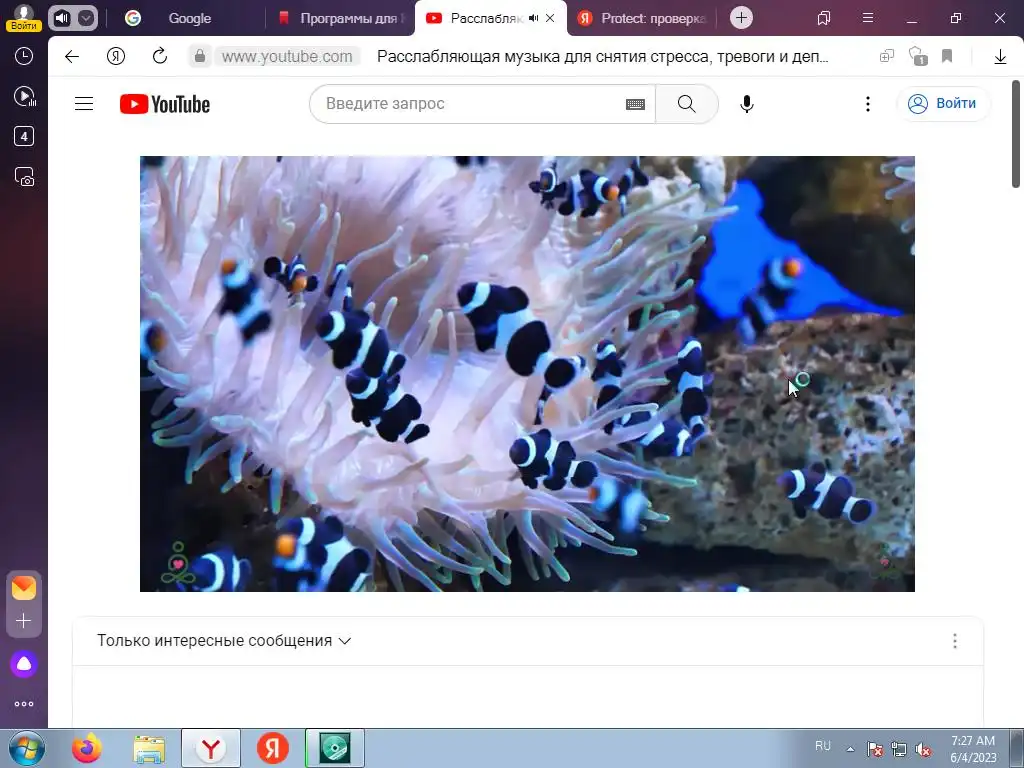The height and width of the screenshot is (768, 1024).
Task: Click the picture-in-picture icon in address bar
Action: coord(887,56)
